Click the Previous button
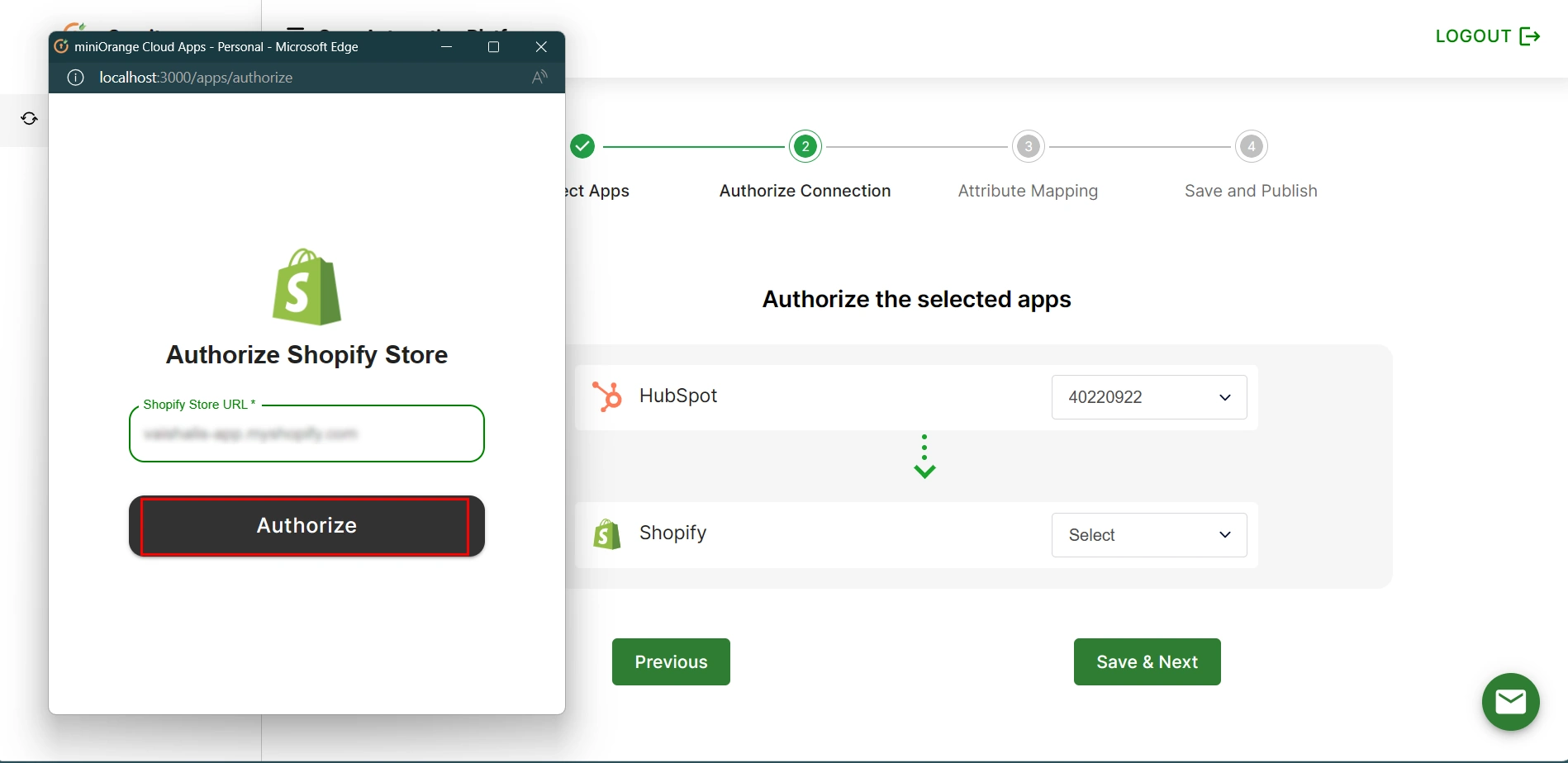This screenshot has width=1568, height=763. (x=670, y=661)
